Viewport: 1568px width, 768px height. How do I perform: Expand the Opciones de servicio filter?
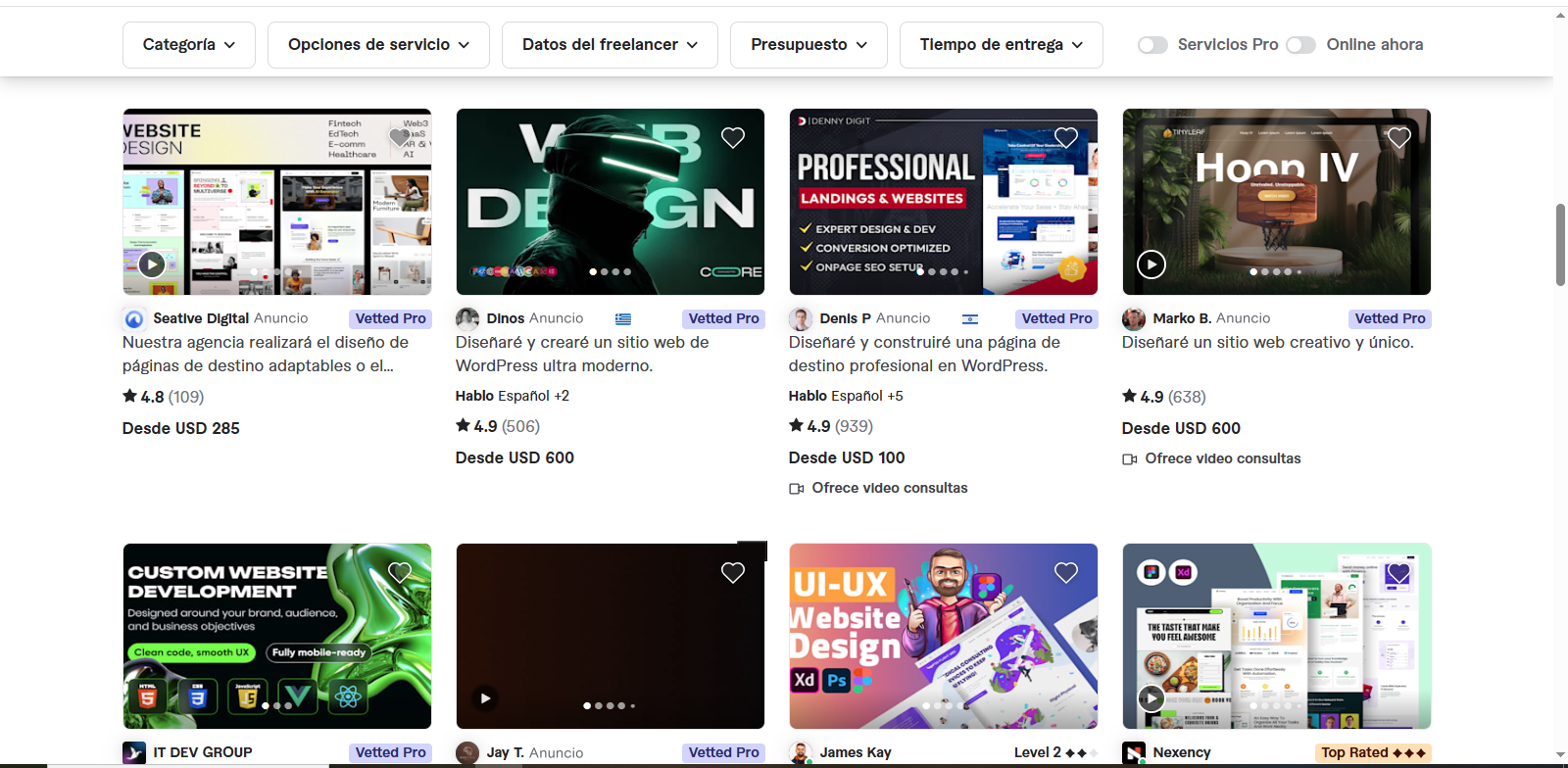pyautogui.click(x=378, y=45)
